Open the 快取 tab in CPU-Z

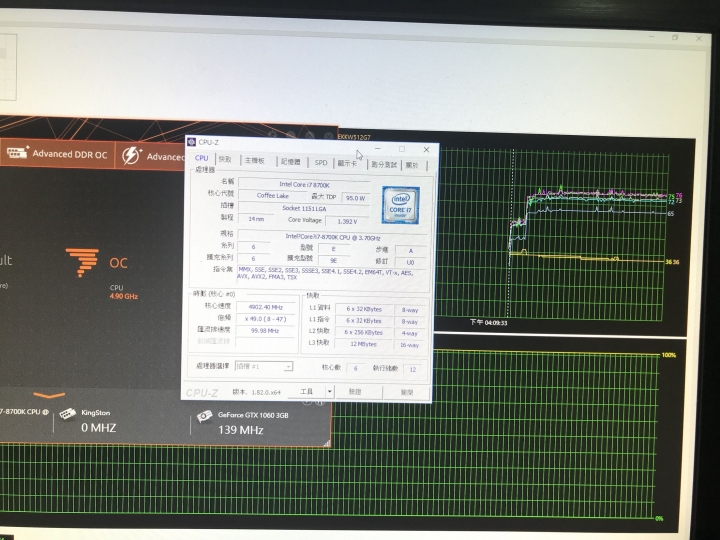tap(225, 159)
